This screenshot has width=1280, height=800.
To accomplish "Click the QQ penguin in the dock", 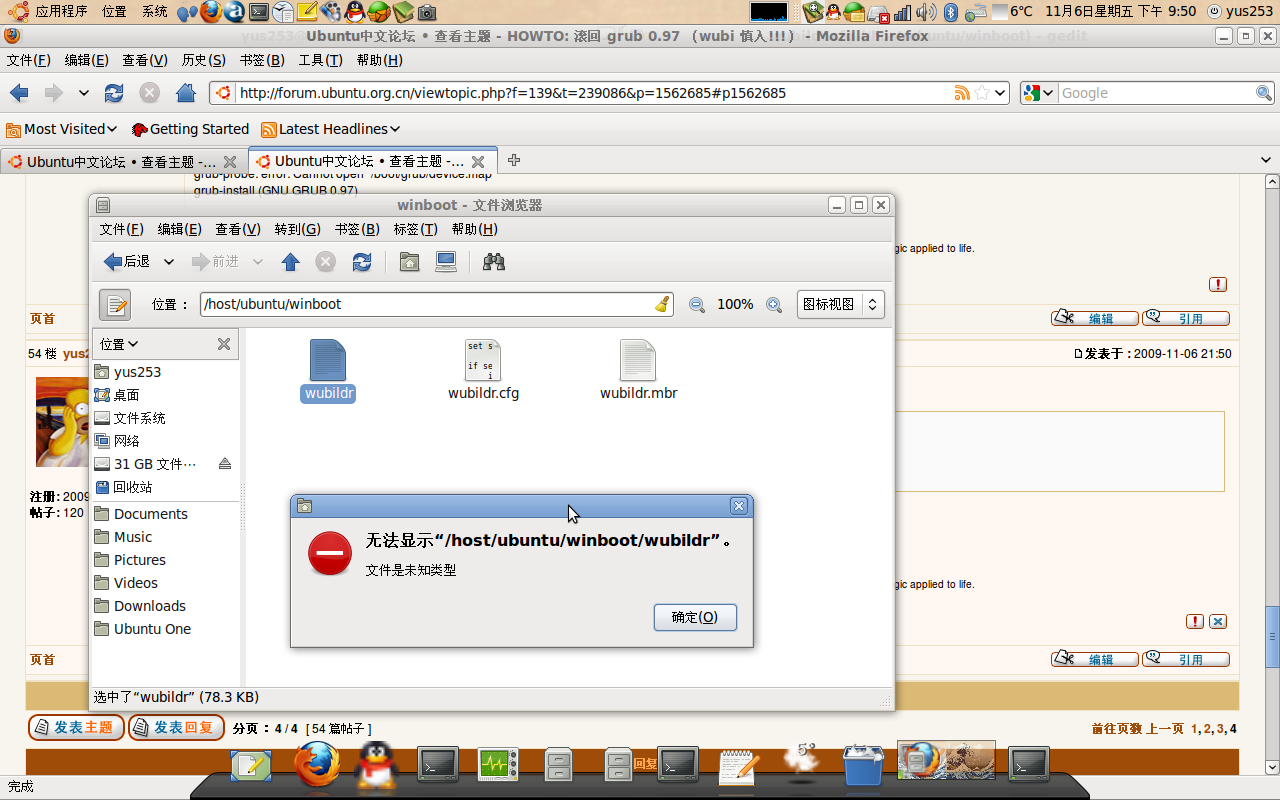I will (x=376, y=766).
